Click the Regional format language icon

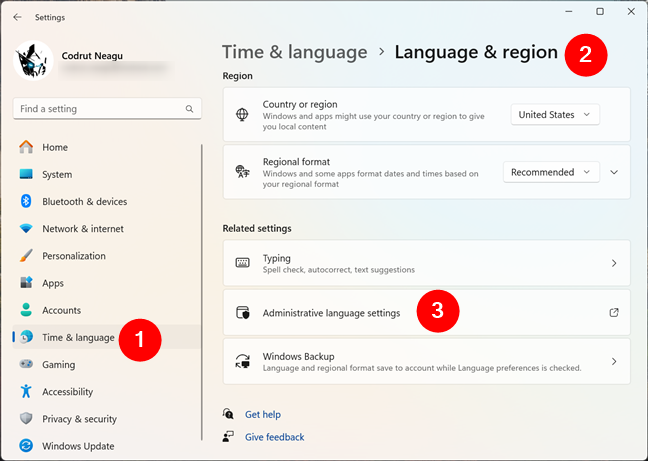coord(242,171)
